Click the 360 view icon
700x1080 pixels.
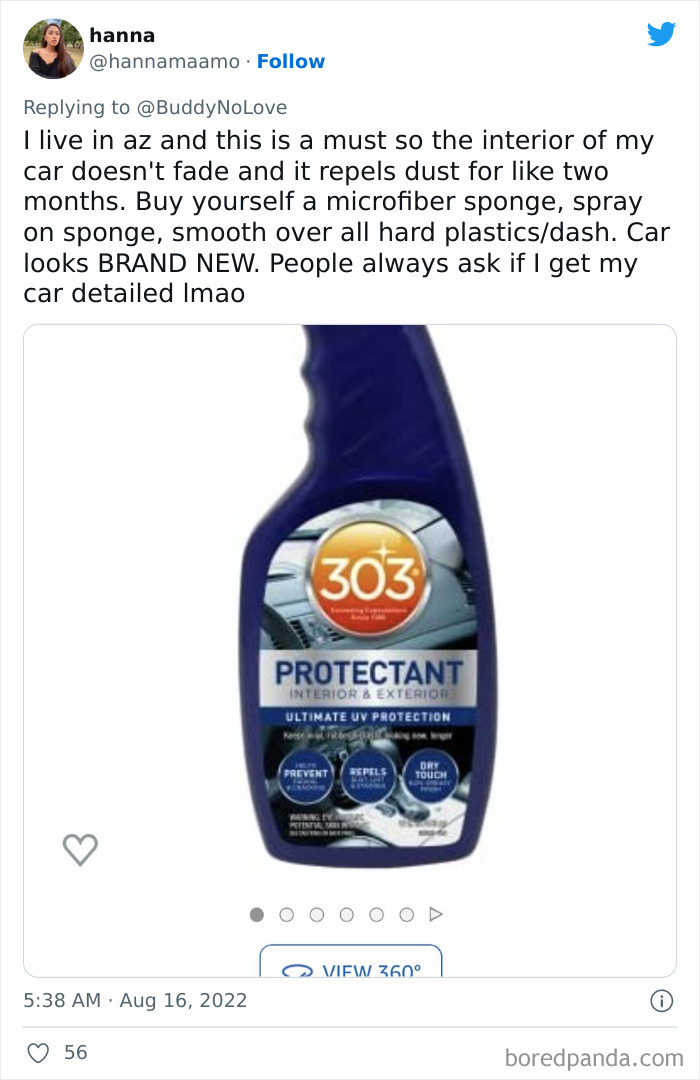click(x=298, y=971)
